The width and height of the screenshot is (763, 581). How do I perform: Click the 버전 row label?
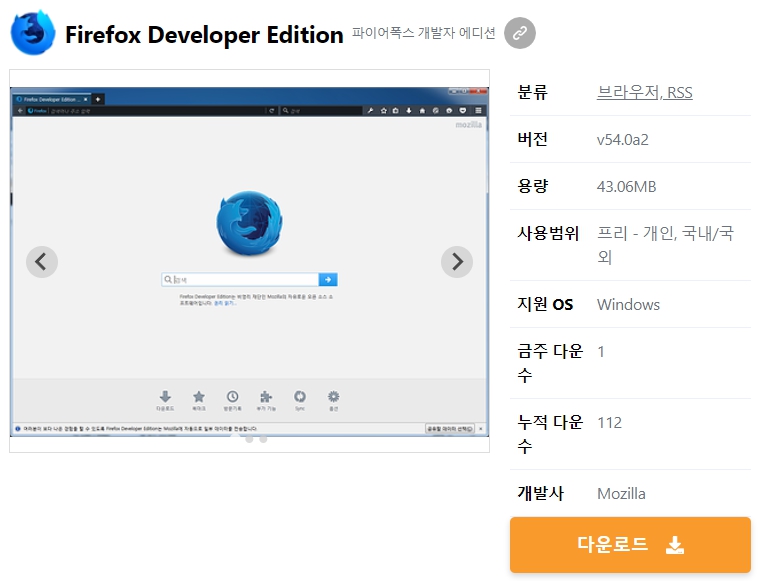tap(532, 140)
